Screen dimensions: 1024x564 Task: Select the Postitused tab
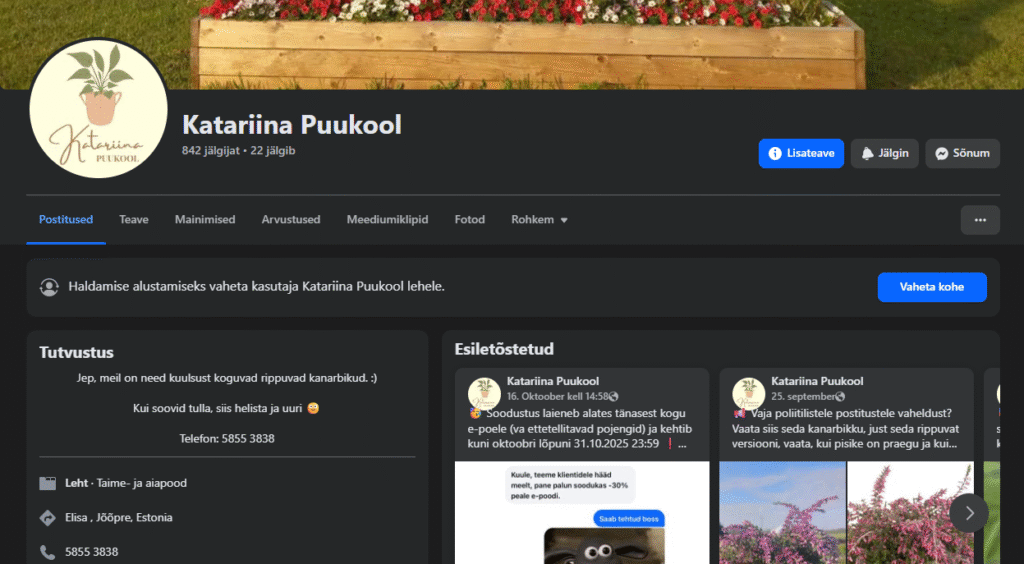[x=66, y=220]
